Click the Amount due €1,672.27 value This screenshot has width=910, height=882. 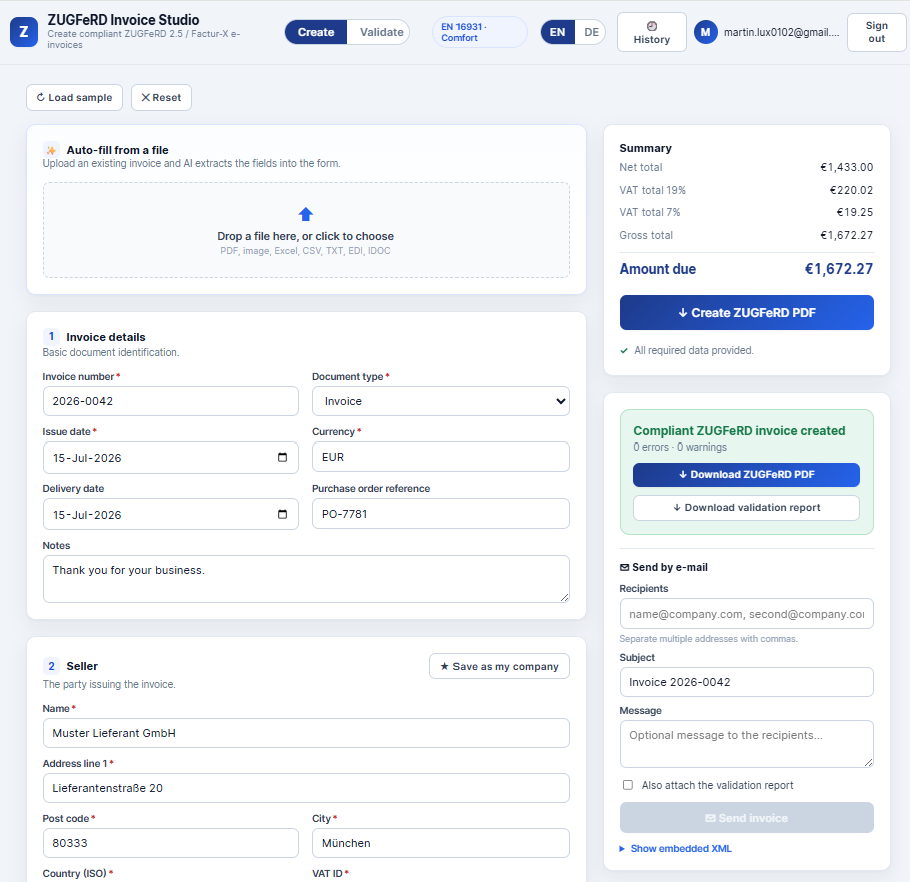839,269
